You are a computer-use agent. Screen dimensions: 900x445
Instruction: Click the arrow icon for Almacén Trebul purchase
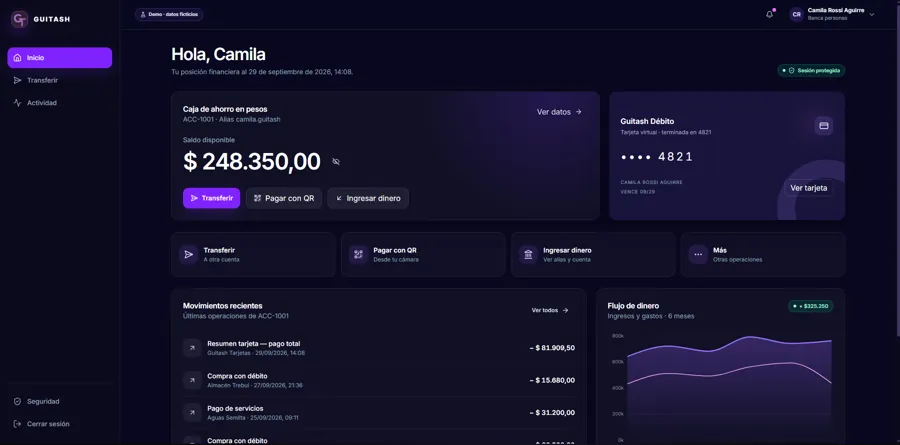point(192,380)
